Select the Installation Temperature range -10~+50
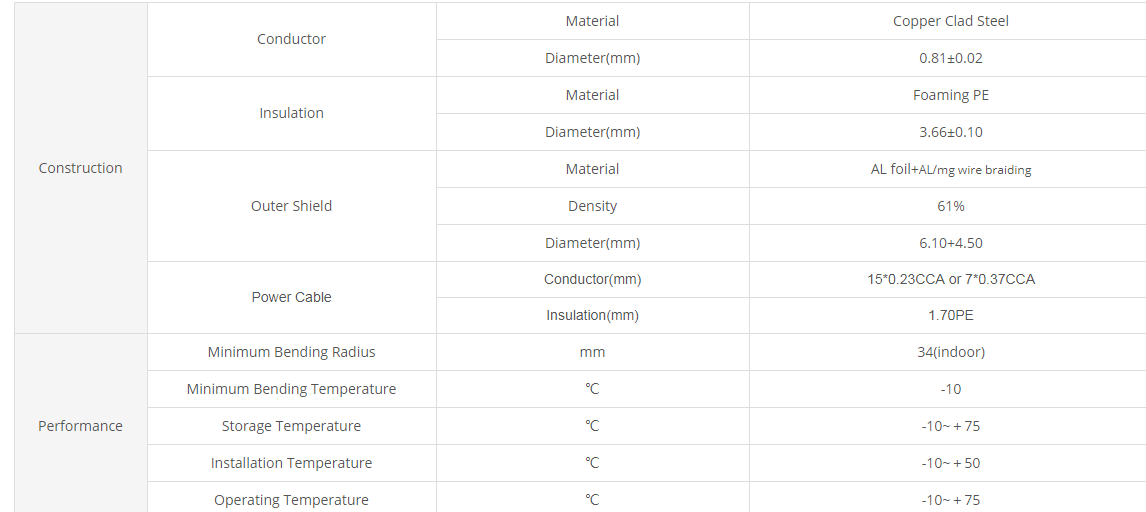The image size is (1146, 512). click(950, 463)
